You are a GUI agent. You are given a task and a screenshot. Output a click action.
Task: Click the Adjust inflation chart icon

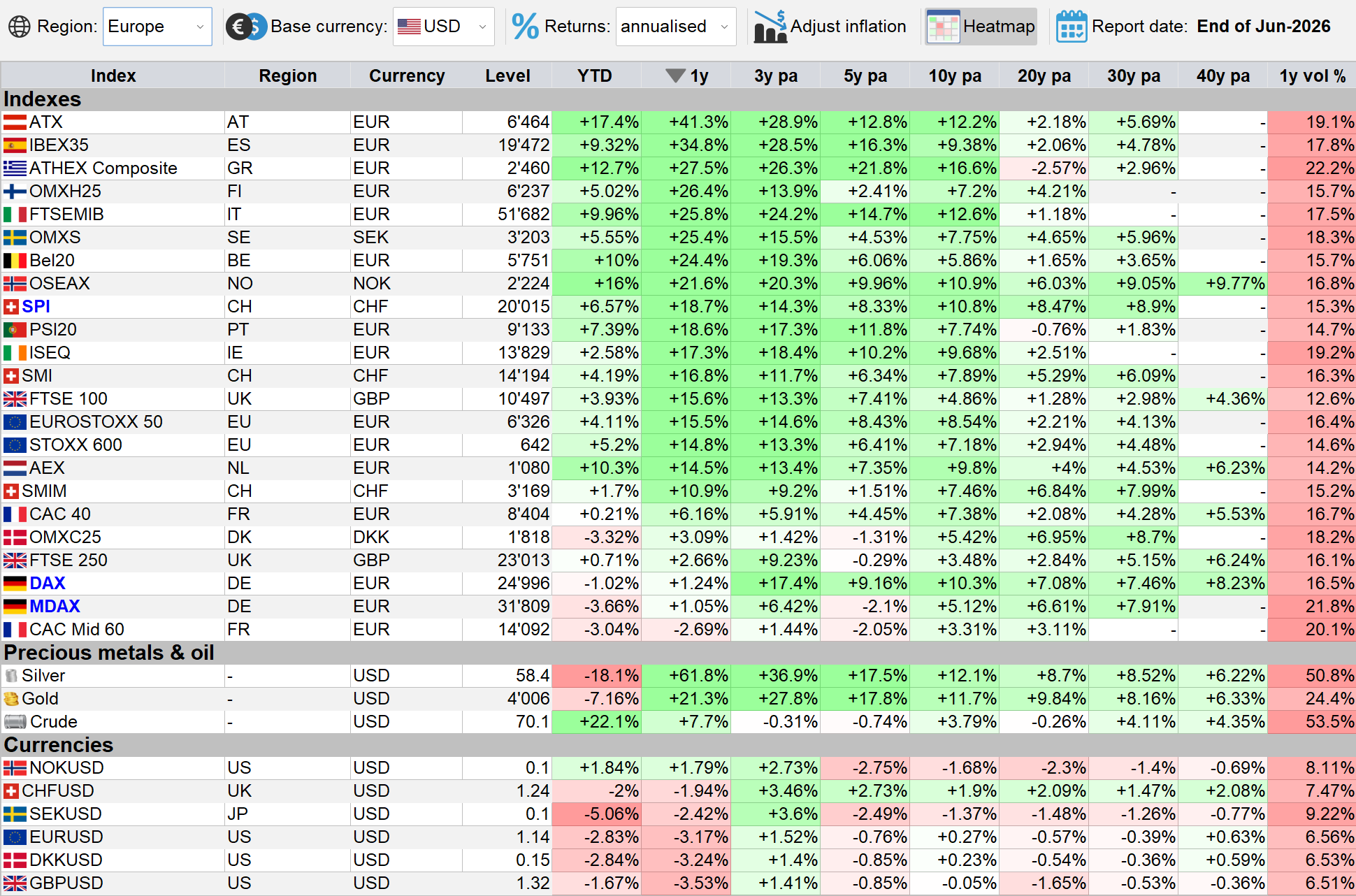pos(770,27)
